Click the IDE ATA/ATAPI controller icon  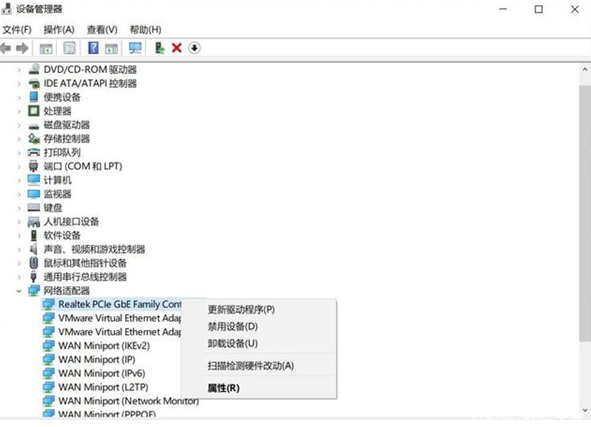(x=34, y=83)
